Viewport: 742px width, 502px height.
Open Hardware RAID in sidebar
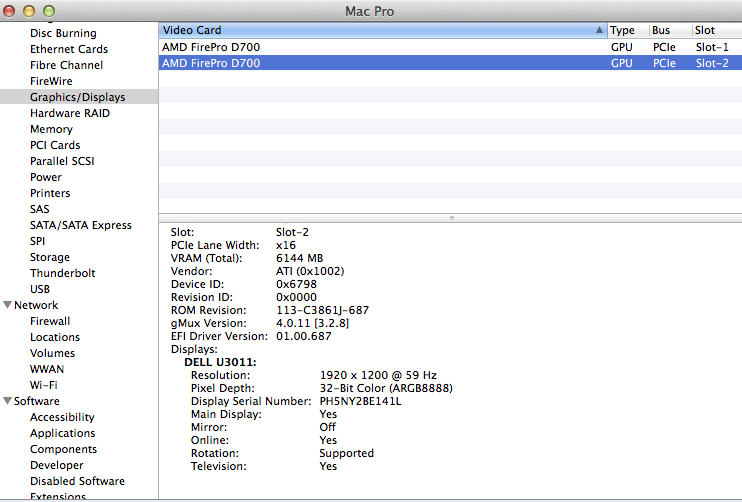click(x=70, y=113)
